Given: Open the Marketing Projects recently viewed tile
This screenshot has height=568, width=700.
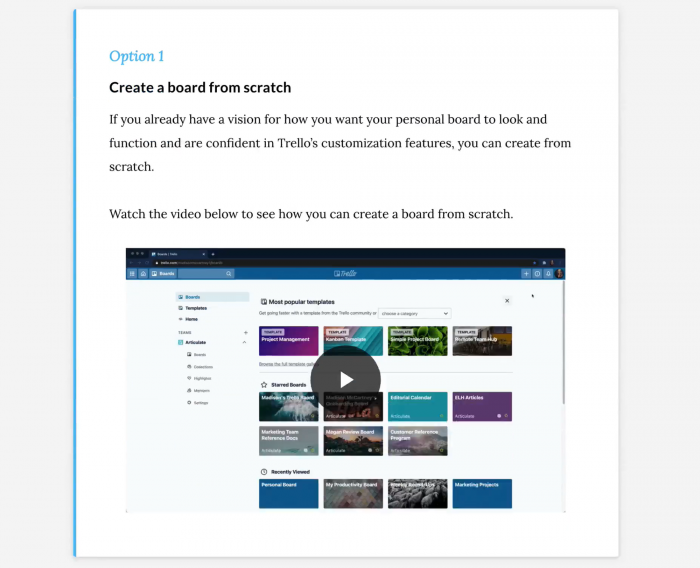Looking at the screenshot, I should pyautogui.click(x=482, y=493).
